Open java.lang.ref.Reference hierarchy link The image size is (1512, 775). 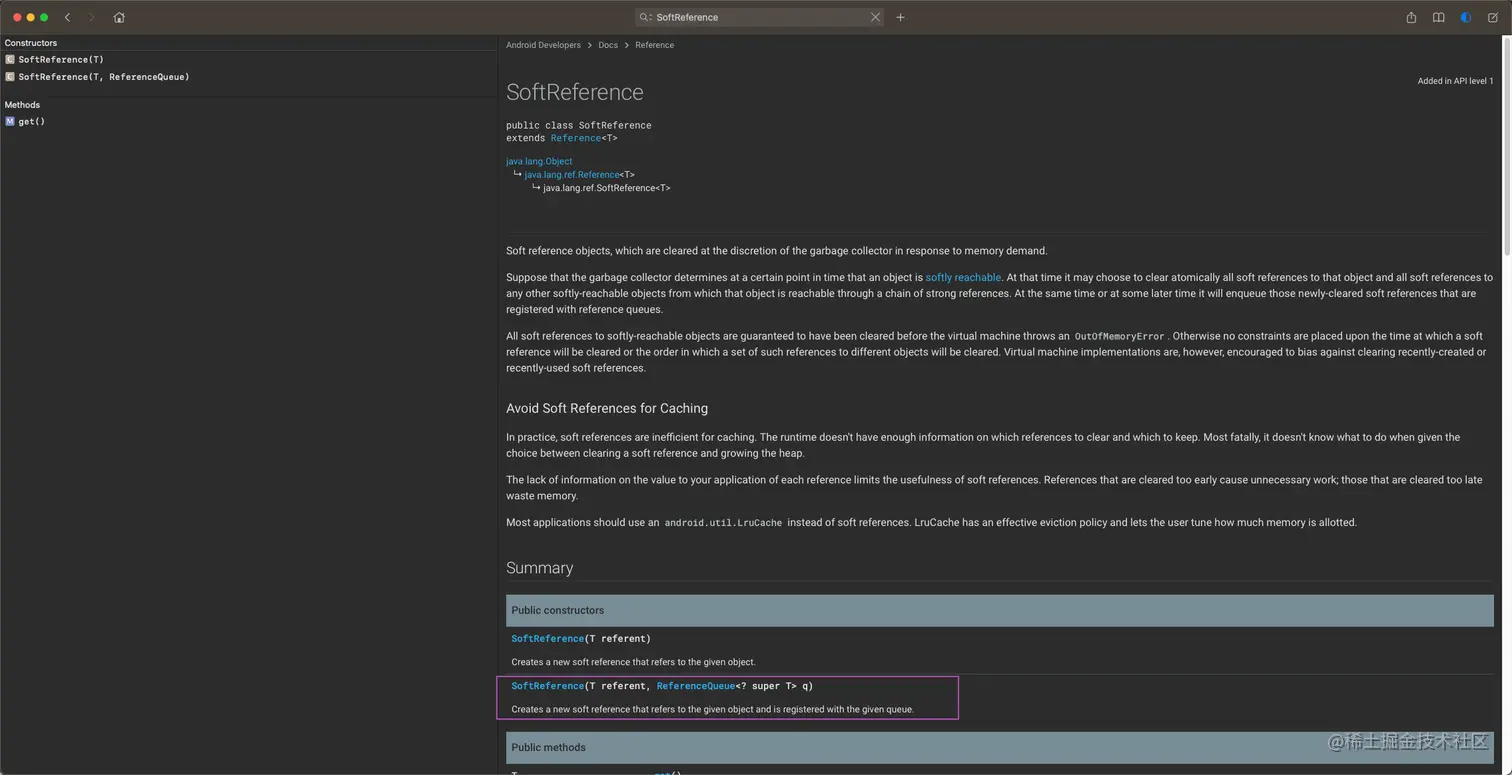[x=572, y=175]
